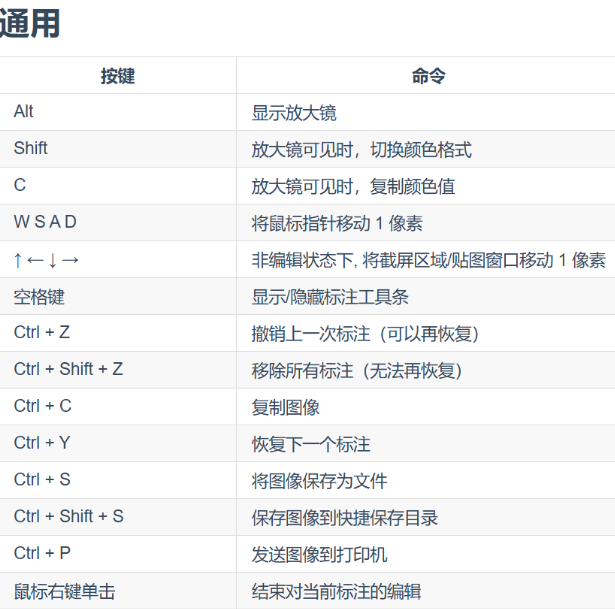
Task: Click 非编辑状态下 move screenshot area text
Action: [x=429, y=260]
